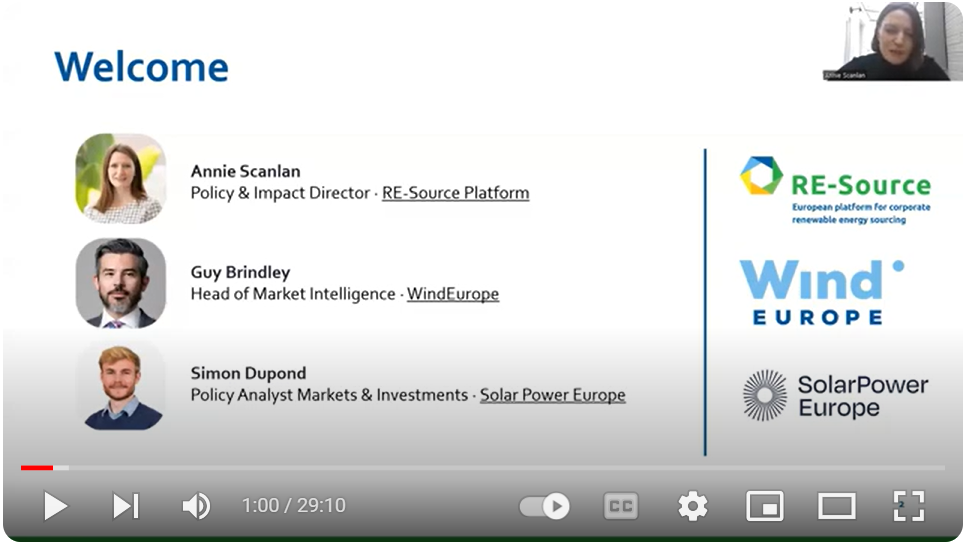Open the settings gear menu
This screenshot has width=967, height=542.
click(693, 506)
